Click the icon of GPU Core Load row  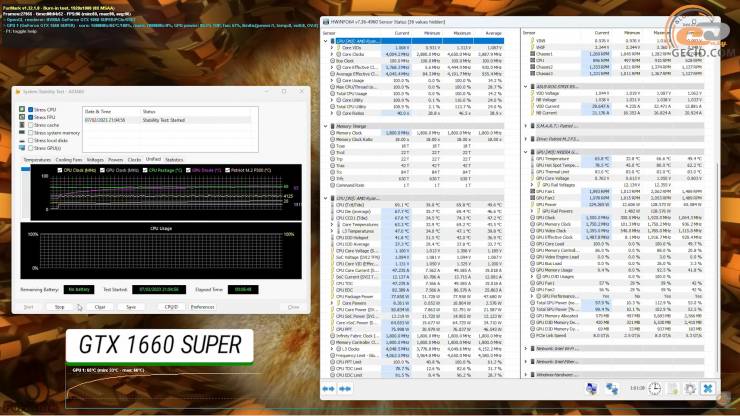532,244
